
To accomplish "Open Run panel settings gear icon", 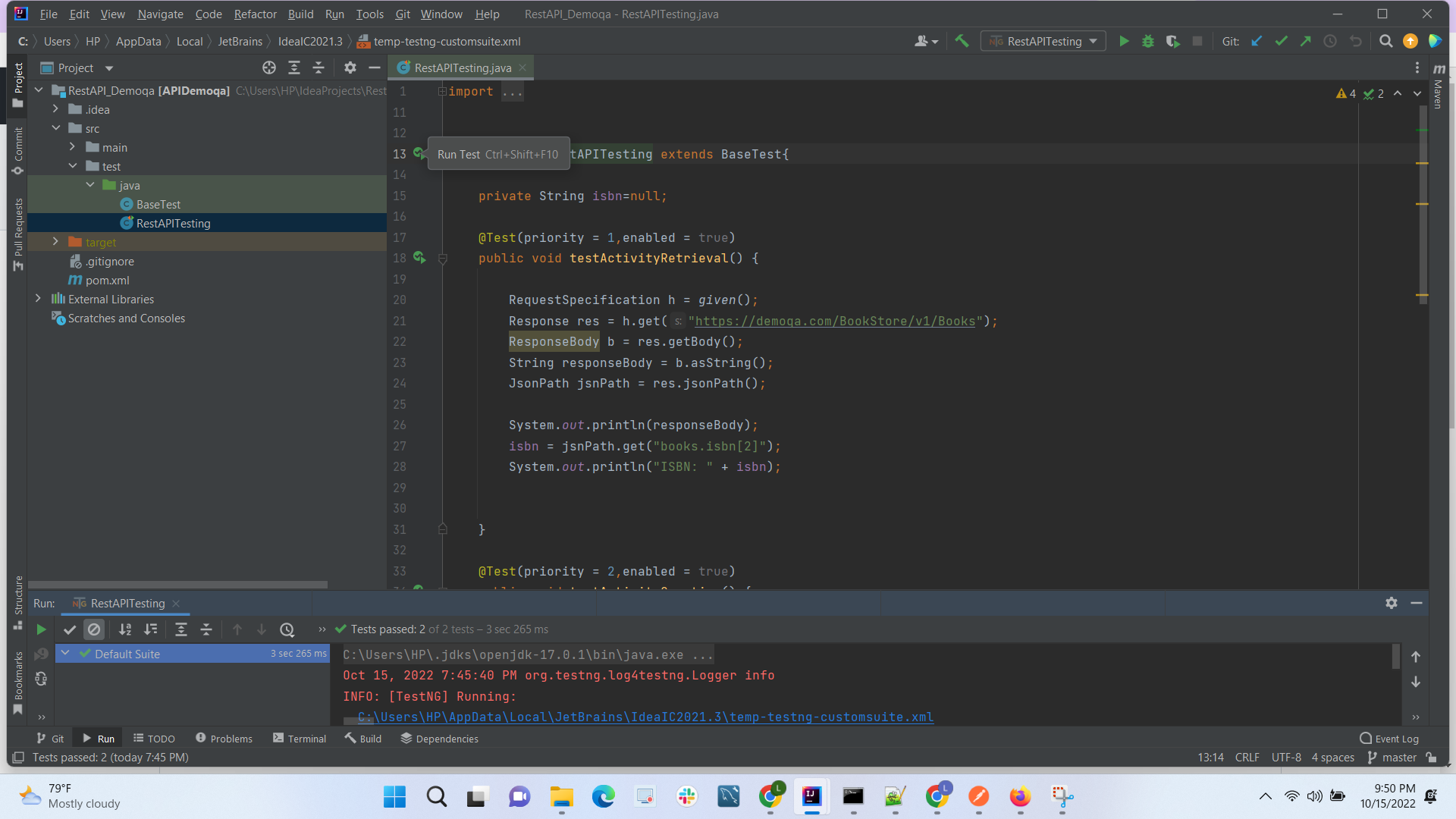I will [x=1392, y=604].
